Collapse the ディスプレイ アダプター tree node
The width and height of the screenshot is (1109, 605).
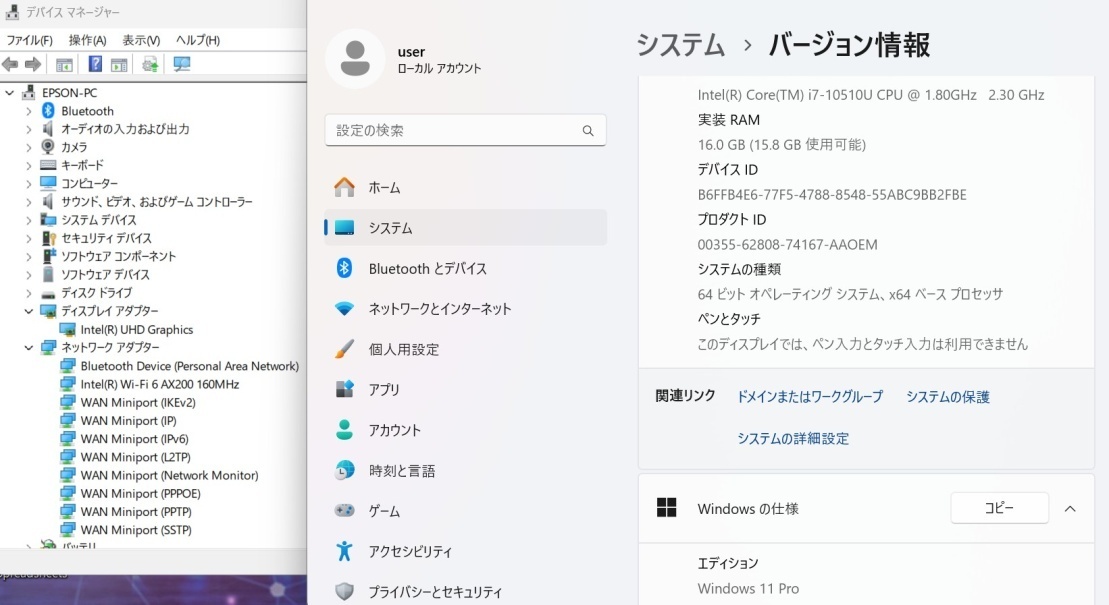coord(31,311)
